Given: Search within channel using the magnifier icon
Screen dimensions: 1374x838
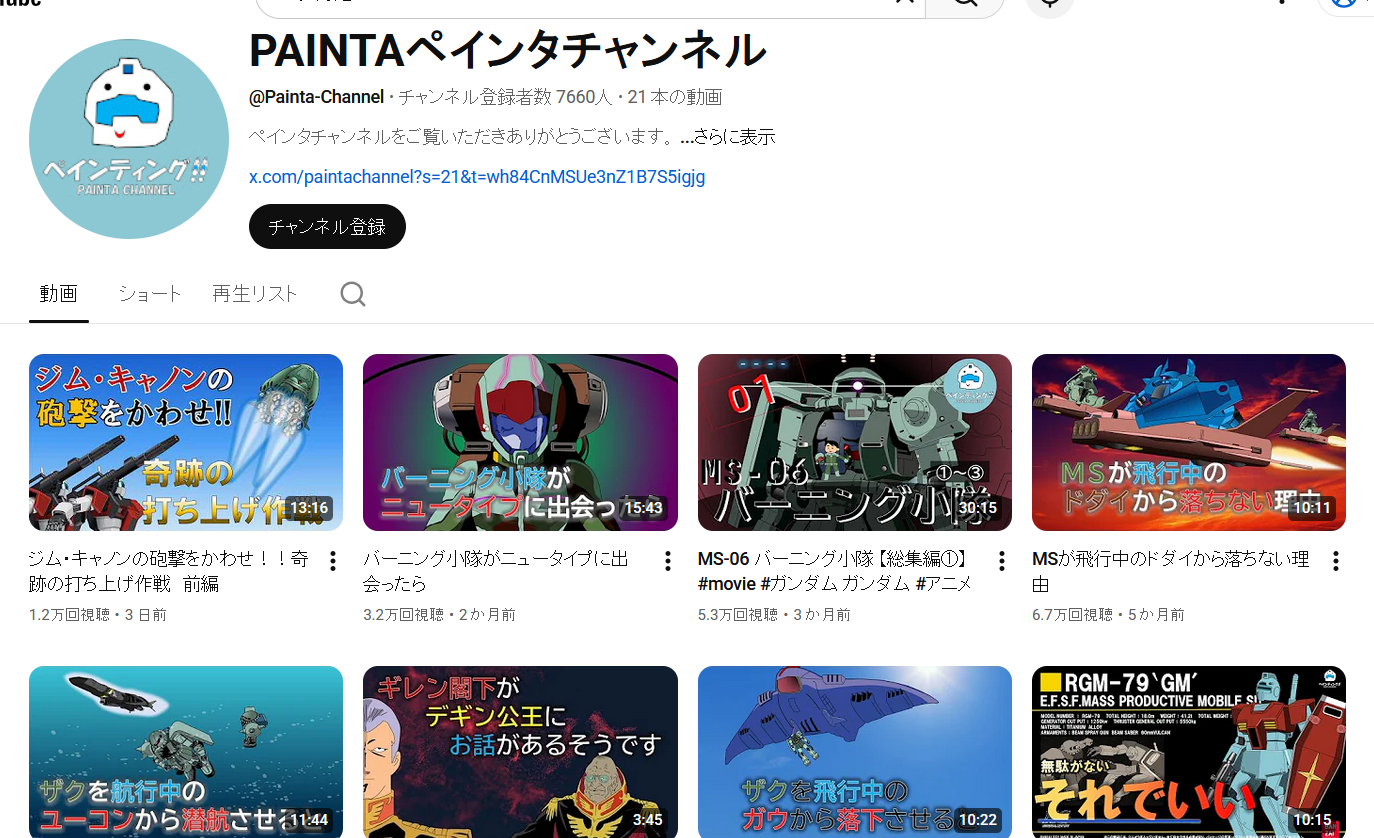Looking at the screenshot, I should (352, 294).
